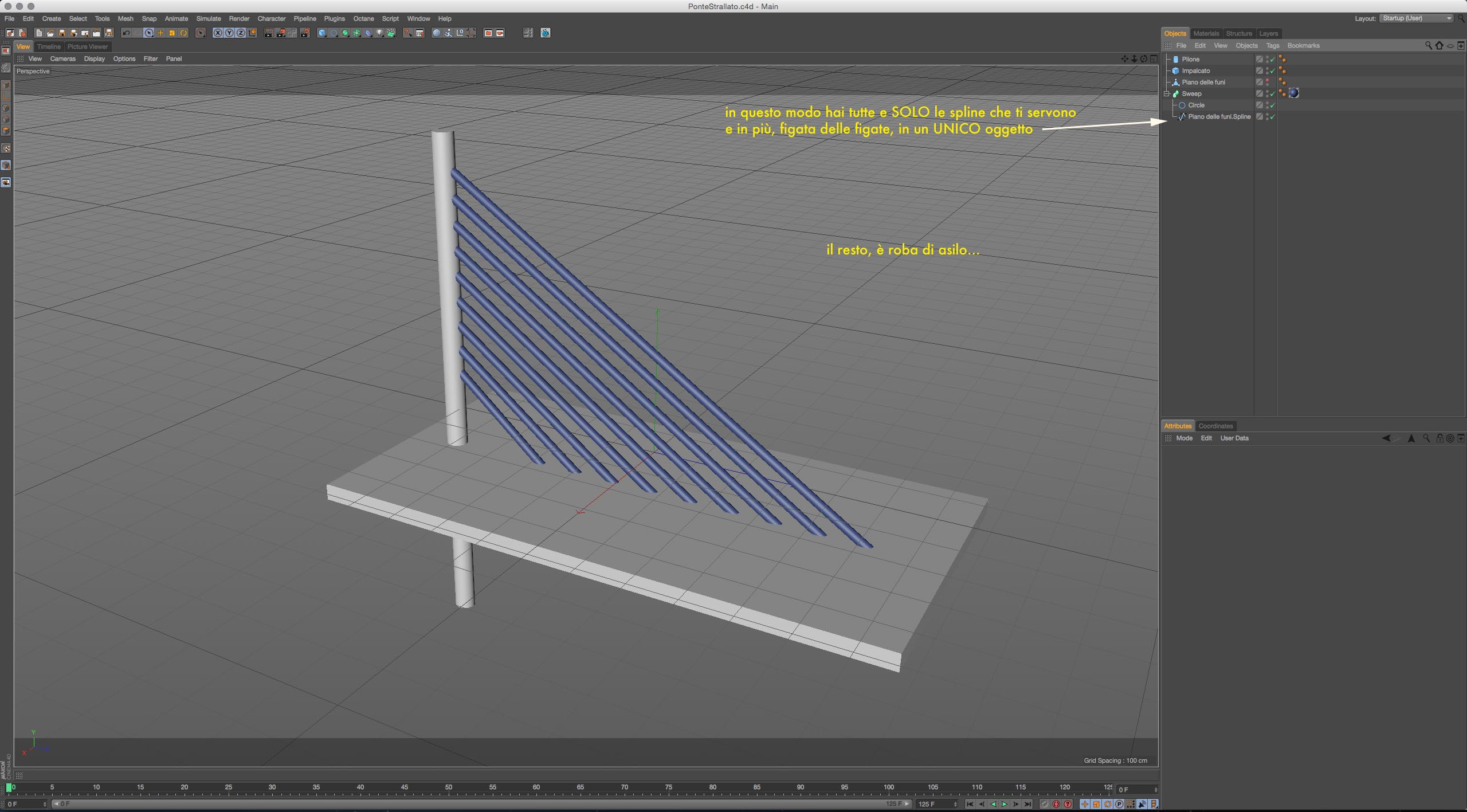The image size is (1467, 812).
Task: Click Render to Picture Viewer icon
Action: point(281,33)
